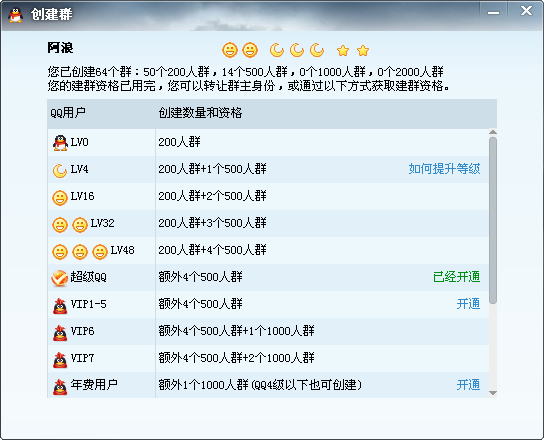
Task: Select the VIP6 row
Action: click(x=268, y=331)
